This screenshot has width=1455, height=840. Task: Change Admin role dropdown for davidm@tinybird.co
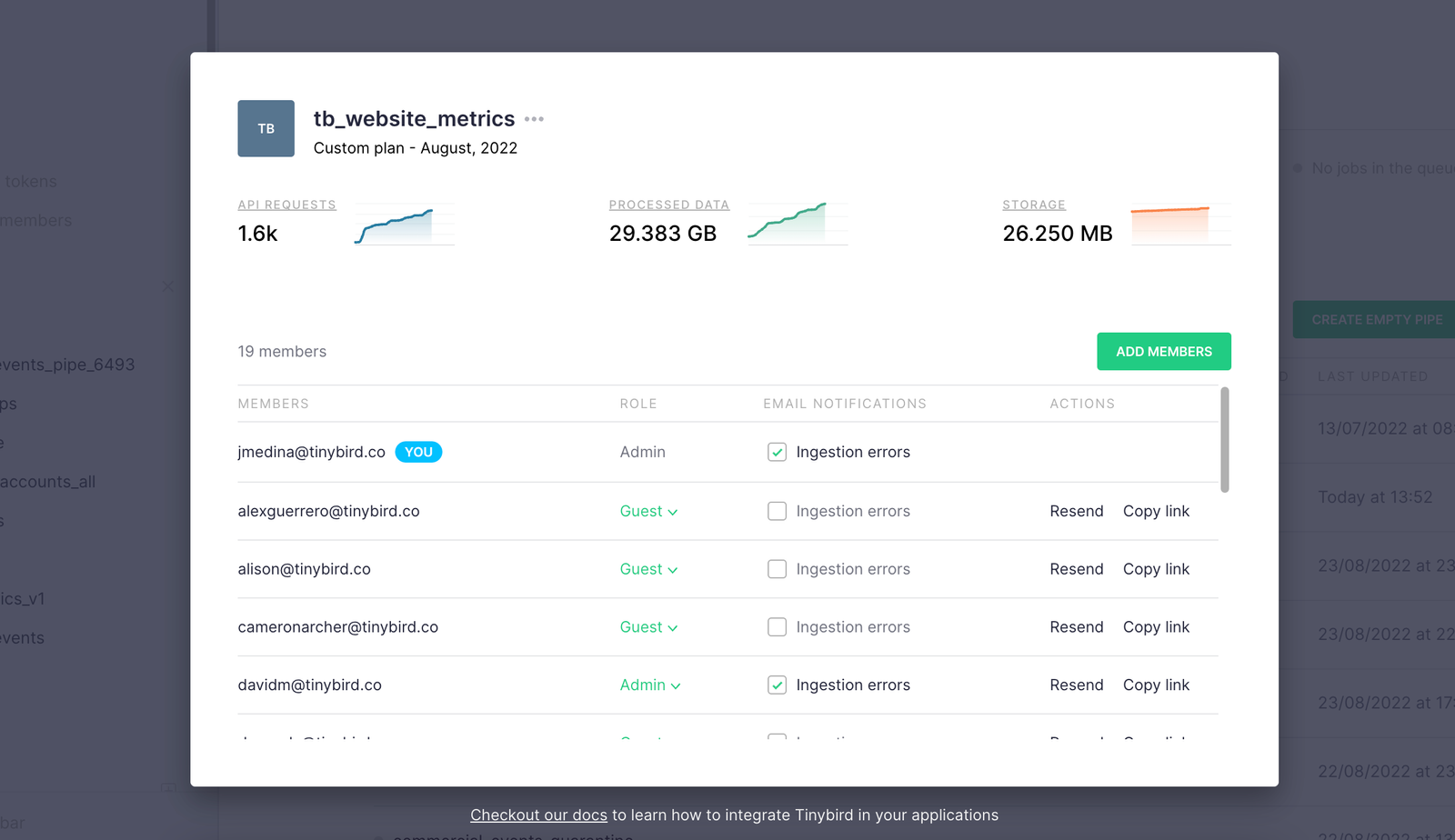[x=649, y=685]
